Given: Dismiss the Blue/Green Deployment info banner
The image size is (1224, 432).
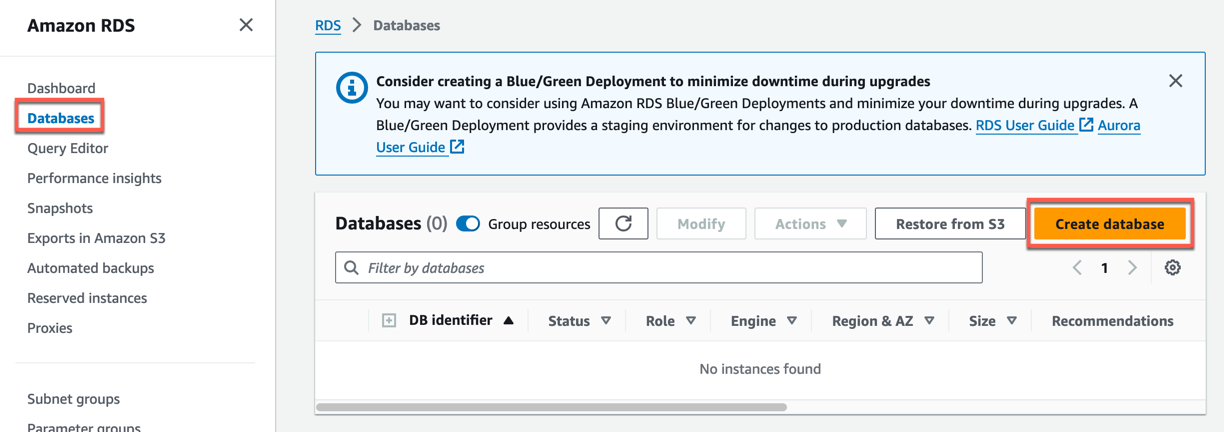Looking at the screenshot, I should (1175, 81).
